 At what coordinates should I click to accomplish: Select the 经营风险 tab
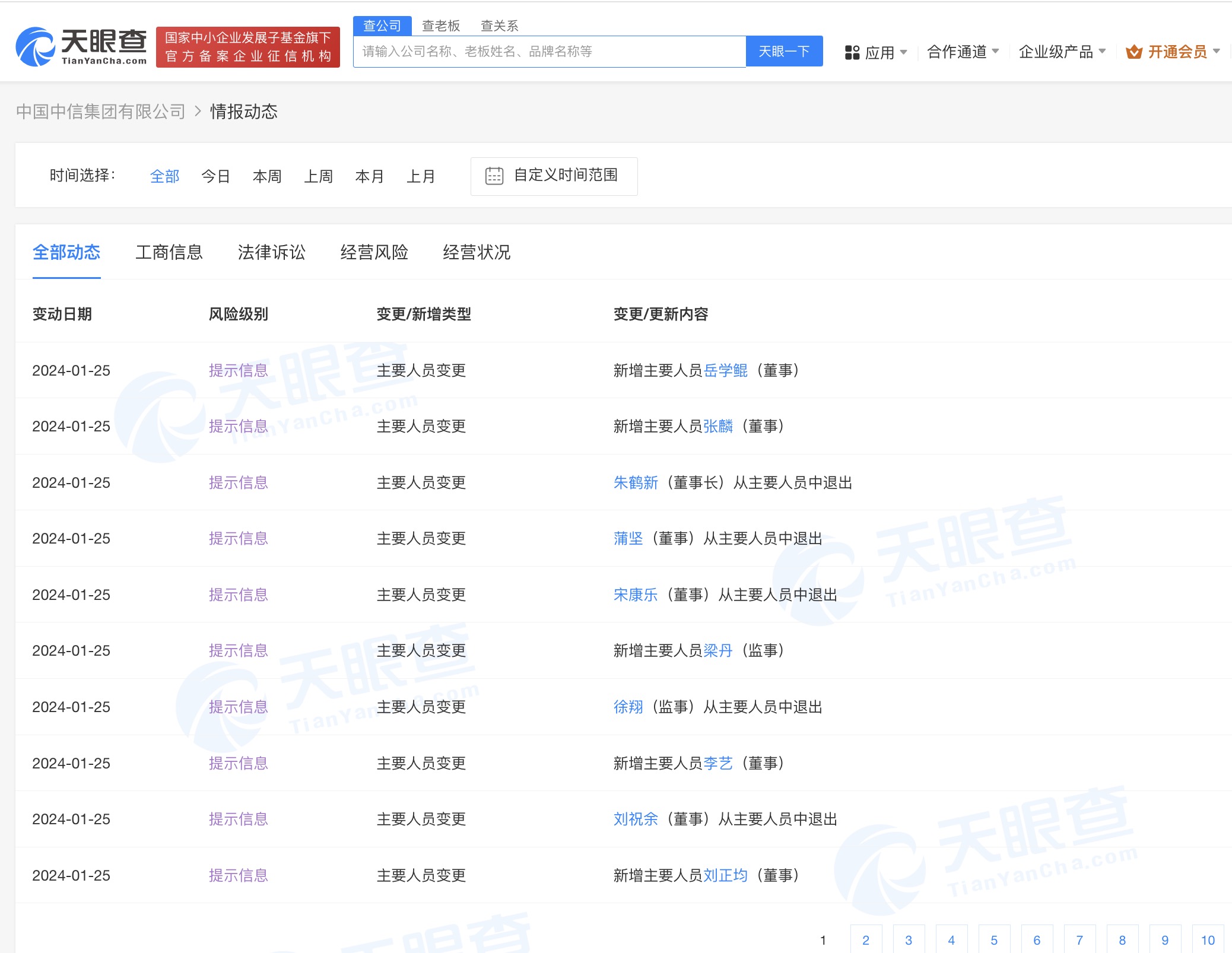pos(374,252)
